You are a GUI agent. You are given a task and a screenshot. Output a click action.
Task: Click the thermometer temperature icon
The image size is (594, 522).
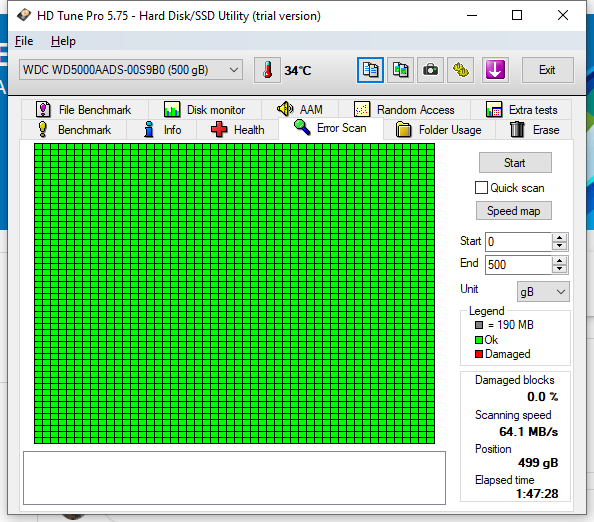(x=267, y=70)
